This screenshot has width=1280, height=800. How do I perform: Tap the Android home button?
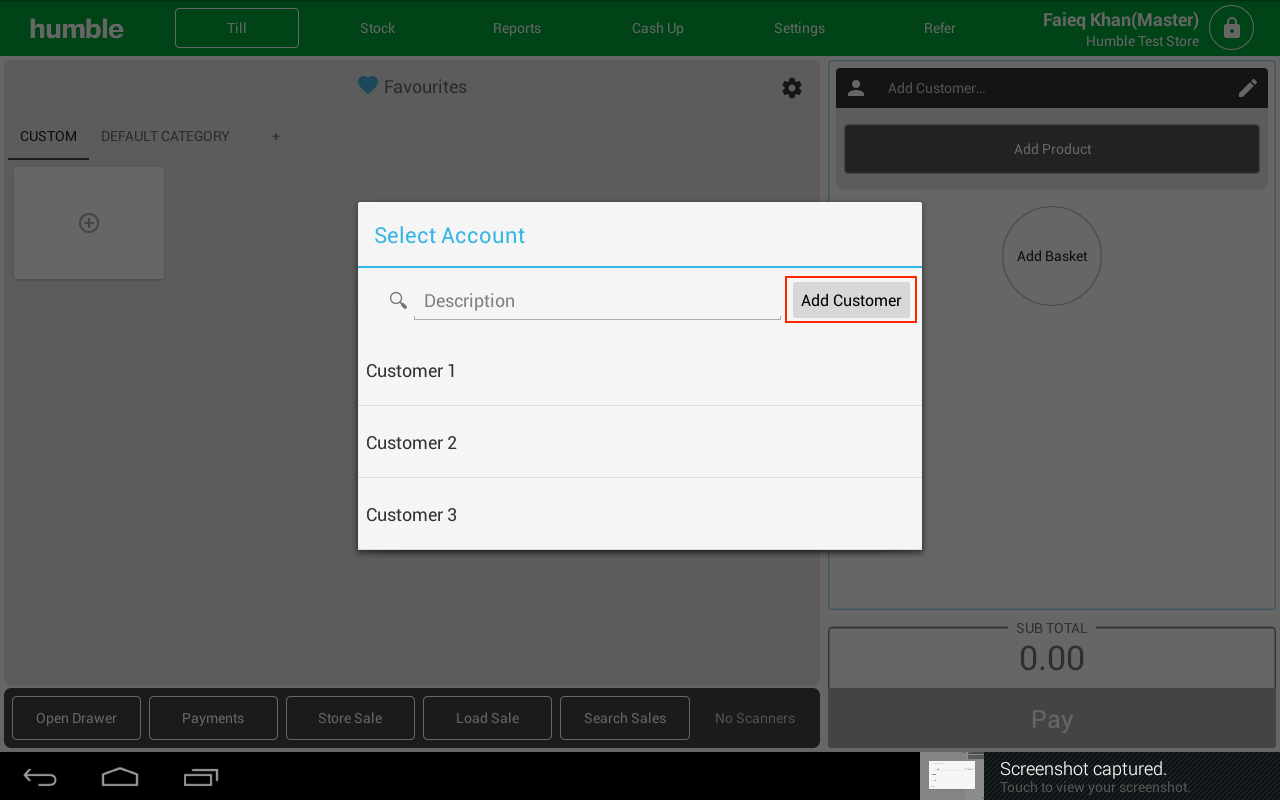coord(120,777)
